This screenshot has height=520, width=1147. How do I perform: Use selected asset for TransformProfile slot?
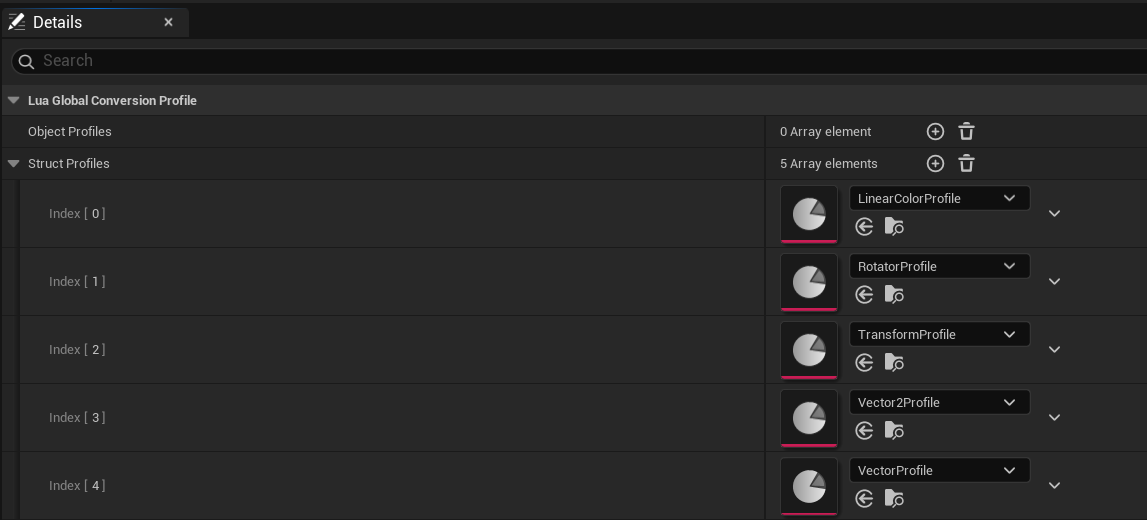(x=864, y=363)
